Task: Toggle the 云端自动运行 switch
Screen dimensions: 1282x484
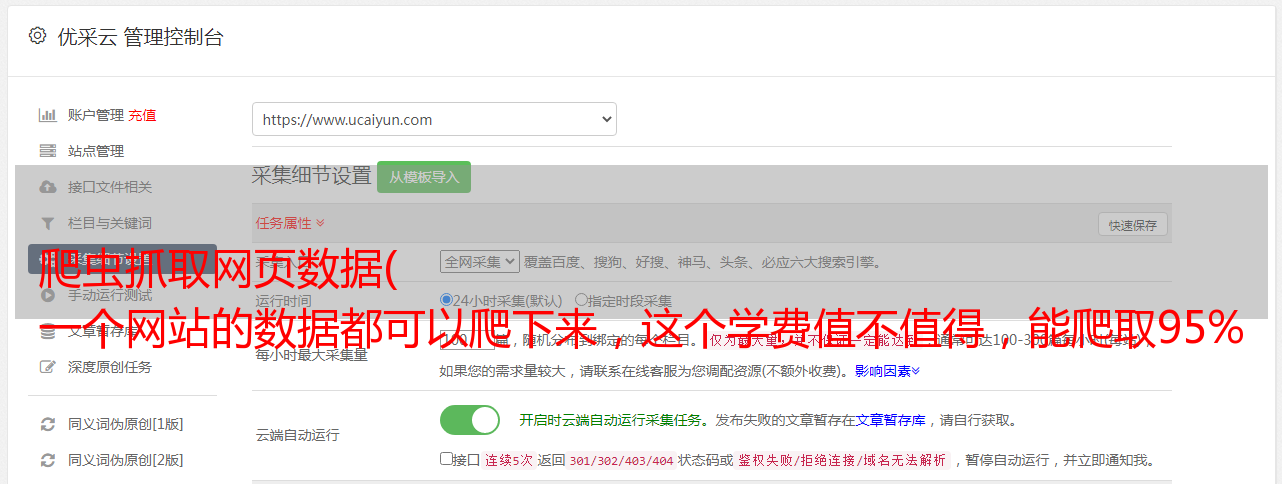Action: click(470, 420)
